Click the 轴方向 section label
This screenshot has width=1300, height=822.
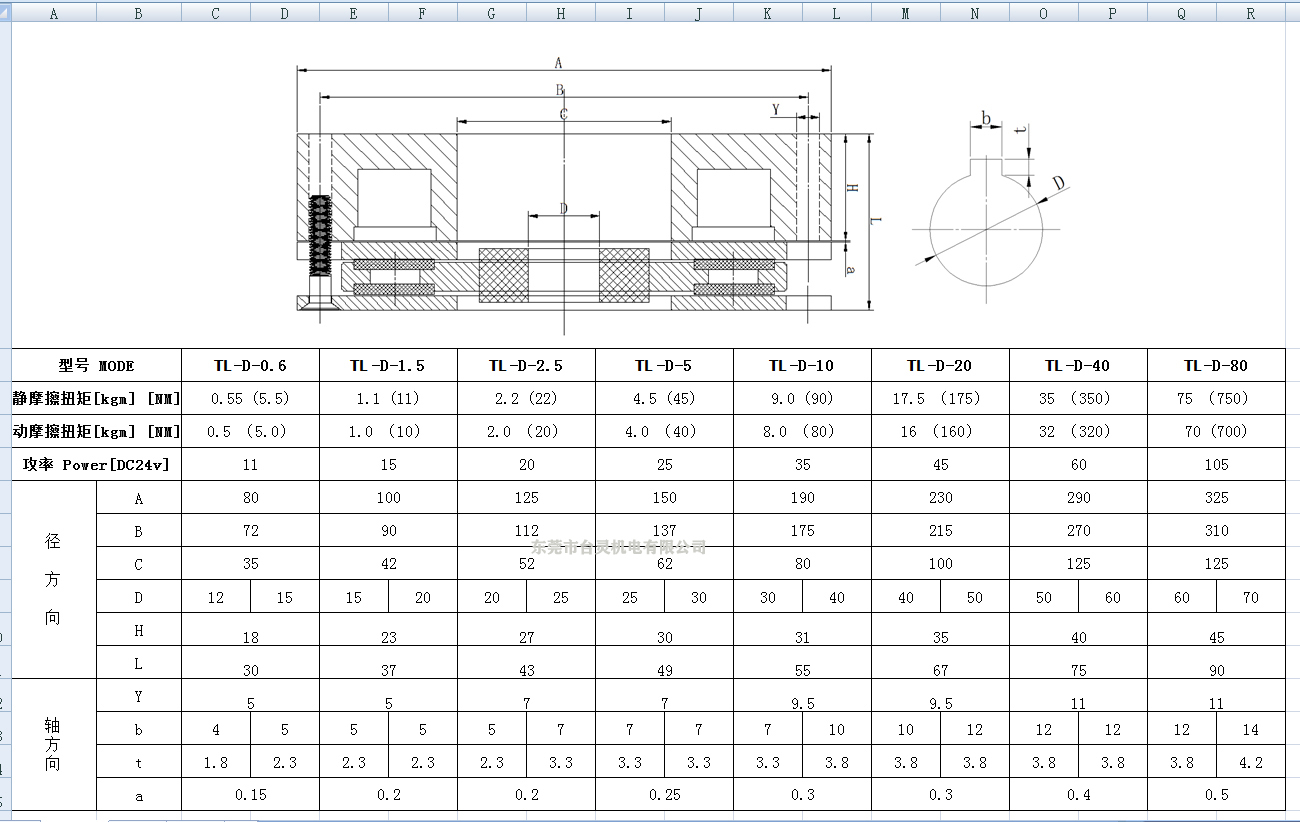(x=55, y=745)
